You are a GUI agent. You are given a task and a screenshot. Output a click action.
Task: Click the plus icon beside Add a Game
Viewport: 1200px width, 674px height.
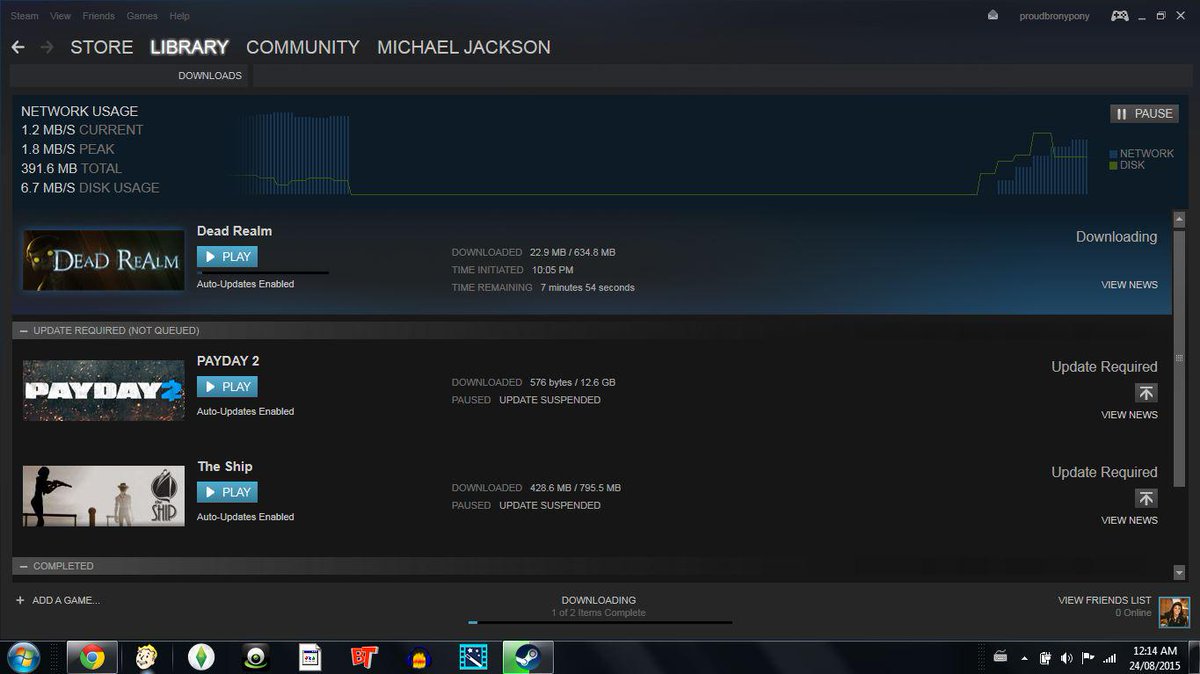coord(20,600)
